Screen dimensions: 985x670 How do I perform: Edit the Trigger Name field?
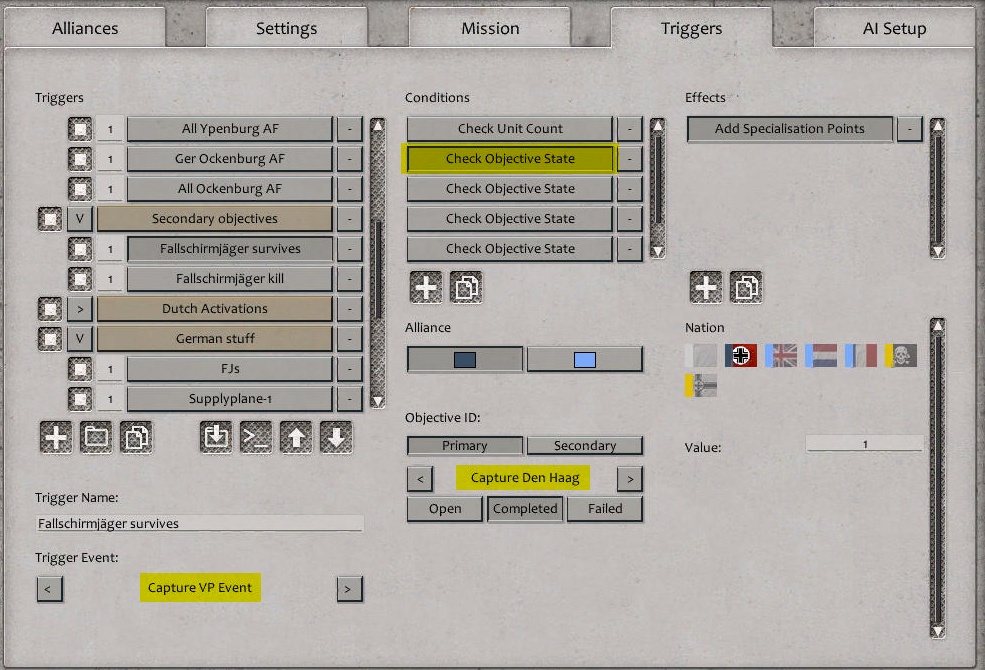coord(200,523)
